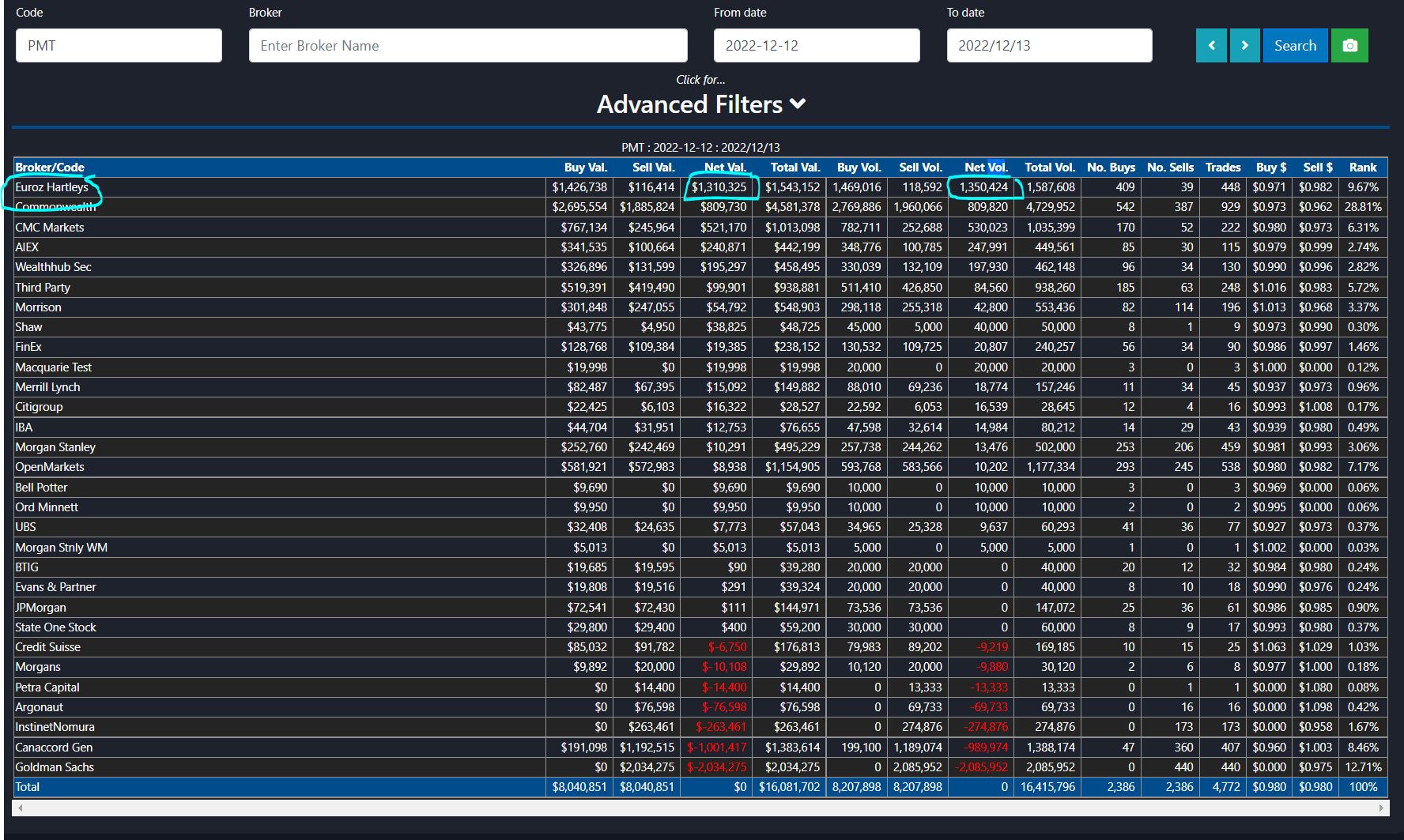
Task: Select the BTIG broker name
Action: coord(27,567)
